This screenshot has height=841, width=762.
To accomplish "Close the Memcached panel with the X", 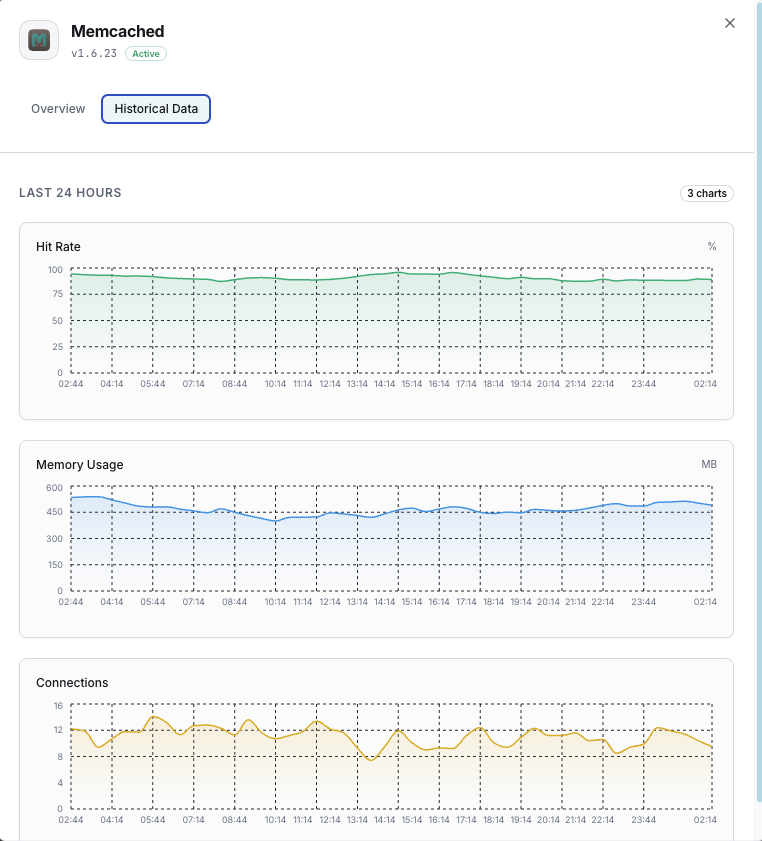I will tap(729, 23).
